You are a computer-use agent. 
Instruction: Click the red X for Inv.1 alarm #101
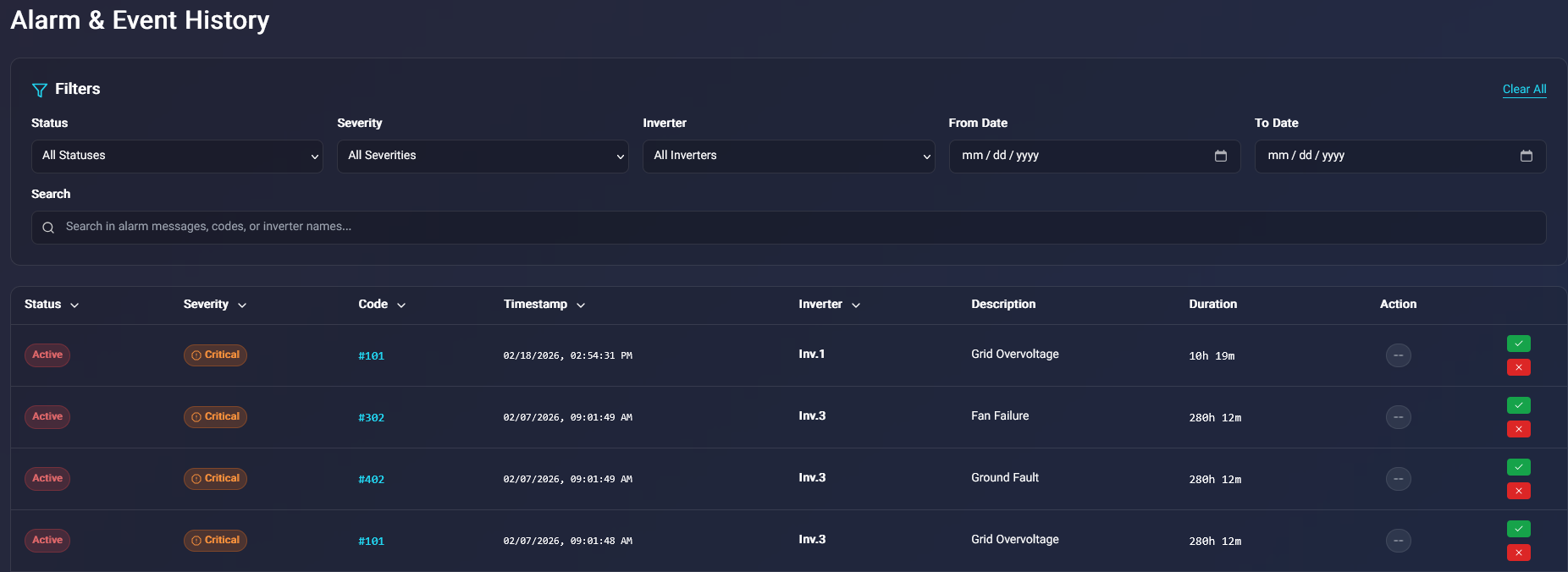(1518, 367)
